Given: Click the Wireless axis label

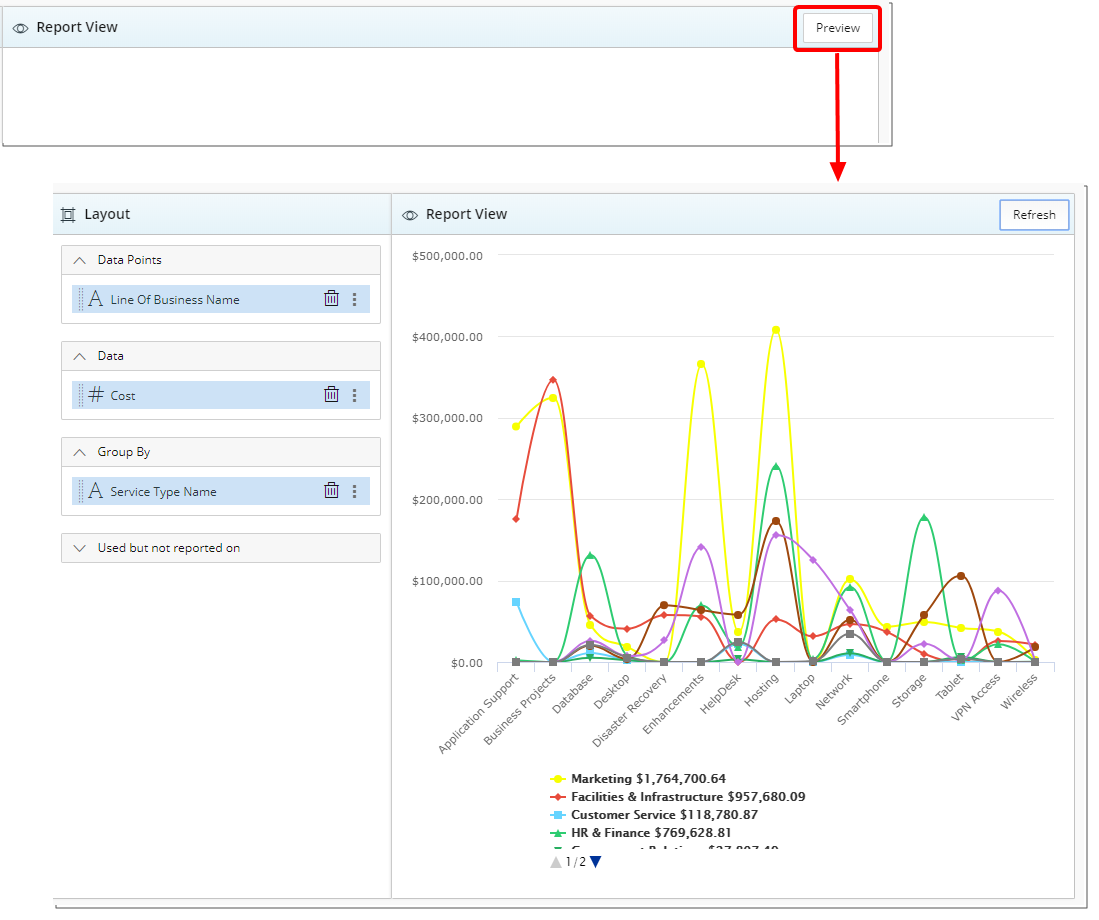Looking at the screenshot, I should pyautogui.click(x=1018, y=691).
